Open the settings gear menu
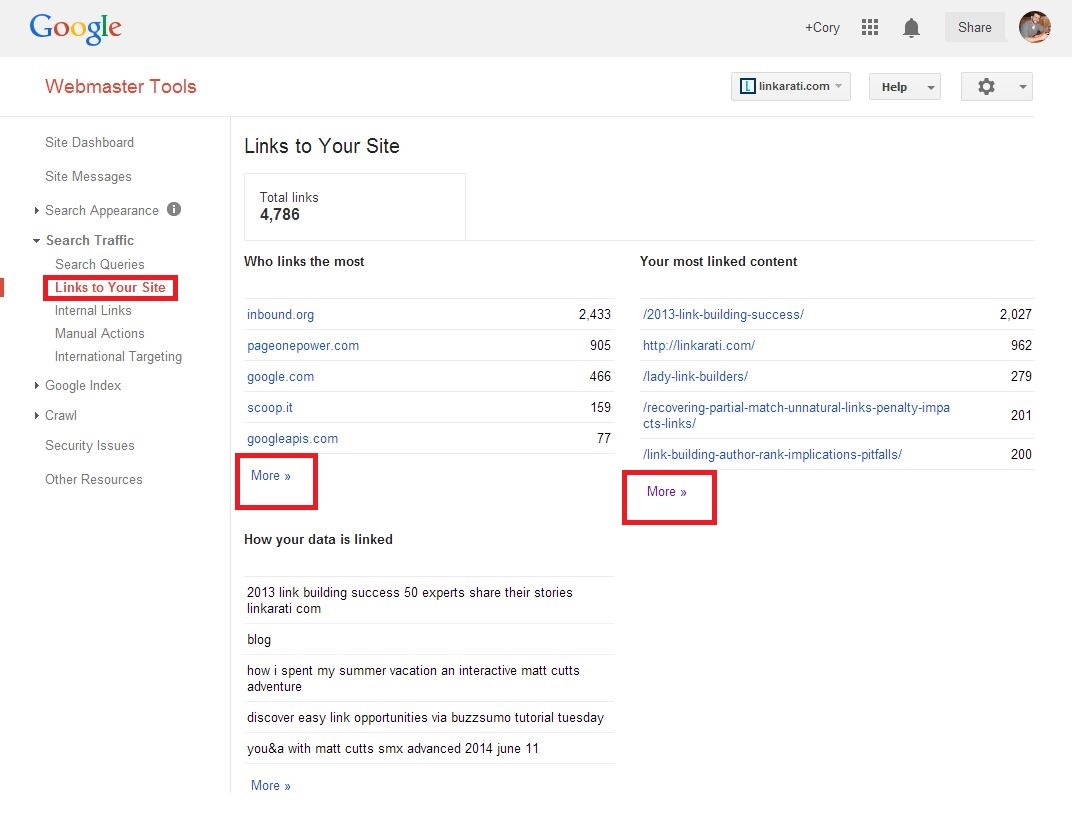 995,87
